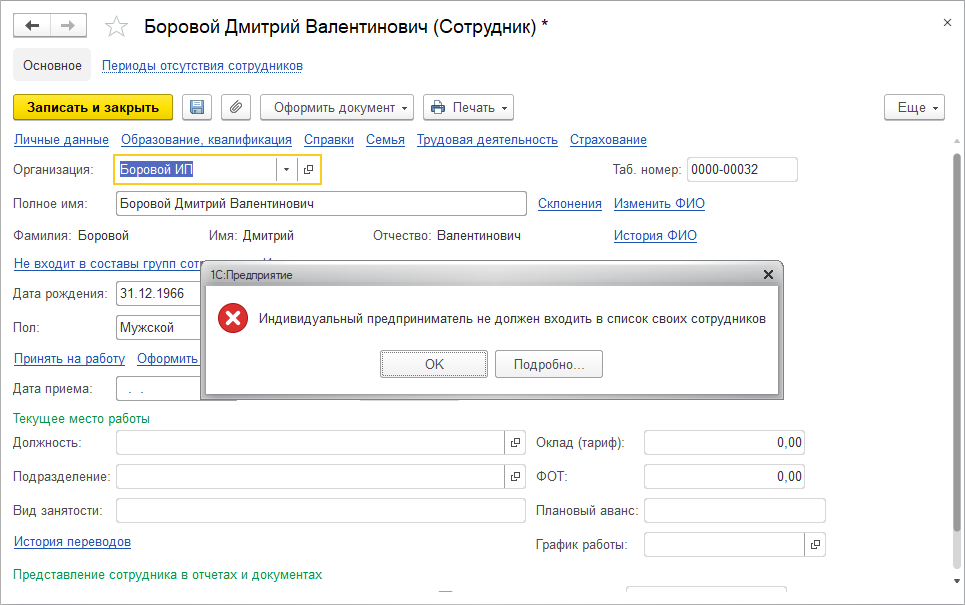Click into the Таб. номер field
Image resolution: width=965 pixels, height=605 pixels.
click(x=743, y=170)
